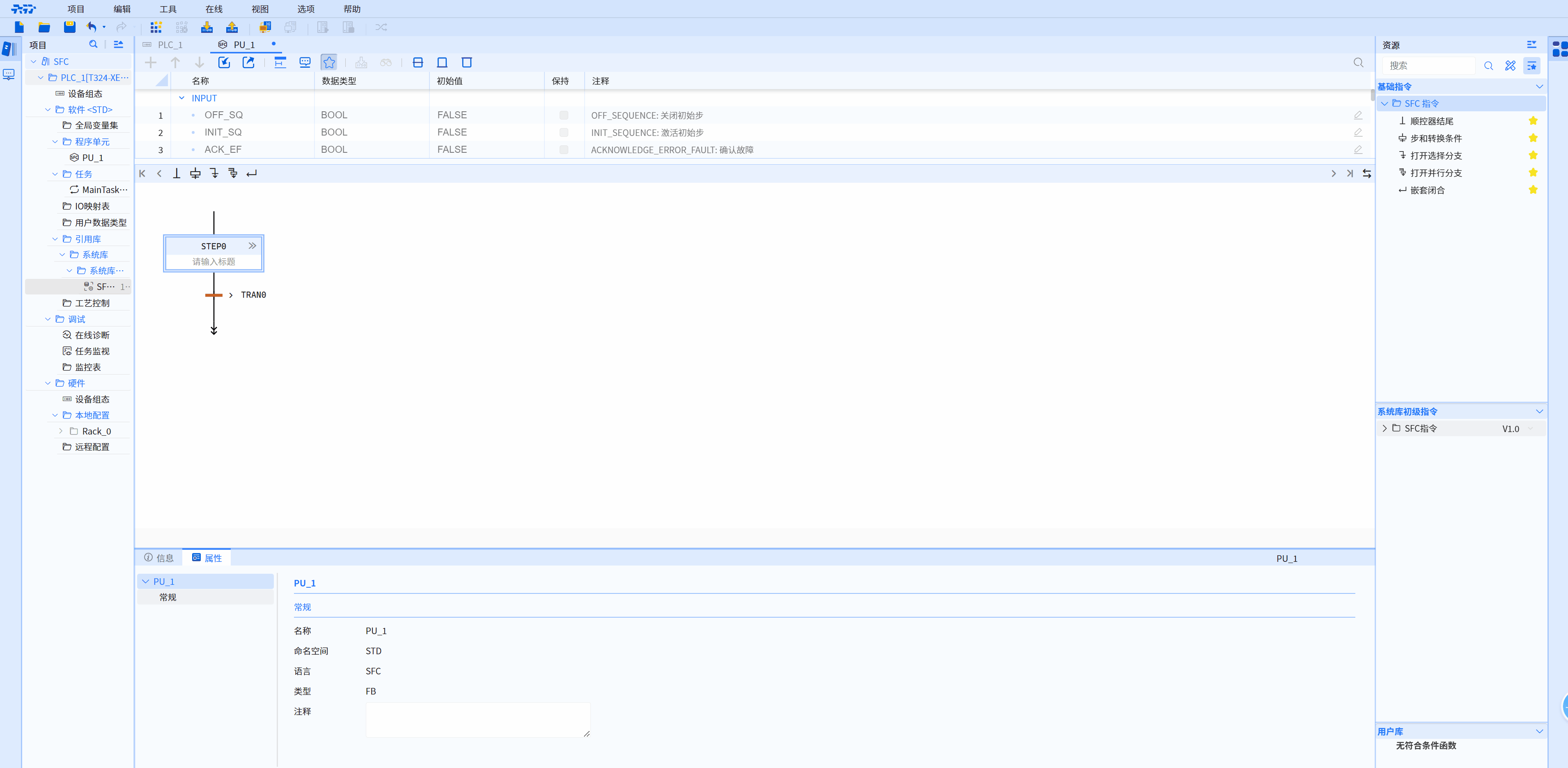
Task: Click the add variable plus icon
Action: pos(150,62)
